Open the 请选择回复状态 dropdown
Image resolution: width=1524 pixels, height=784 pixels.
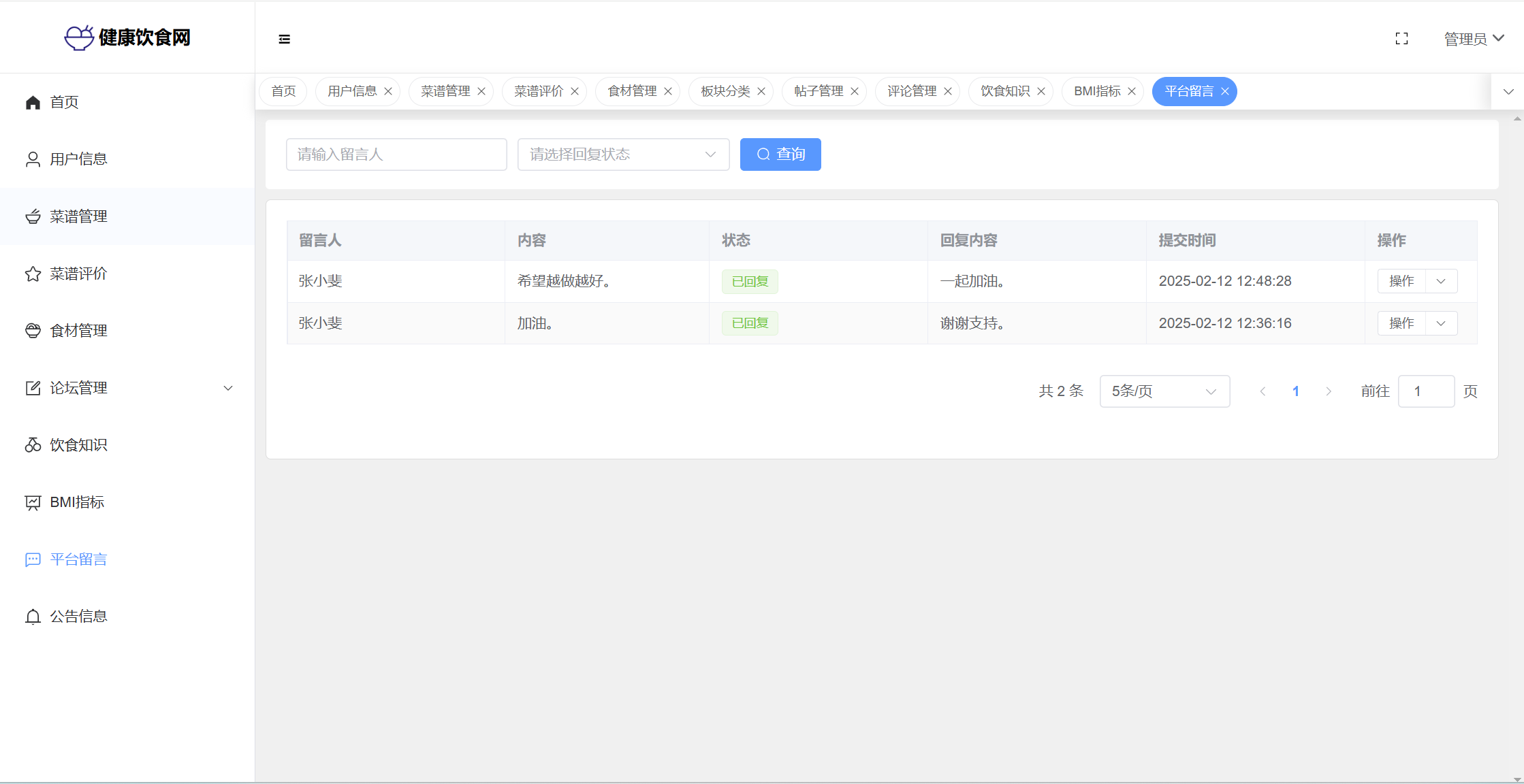coord(623,154)
